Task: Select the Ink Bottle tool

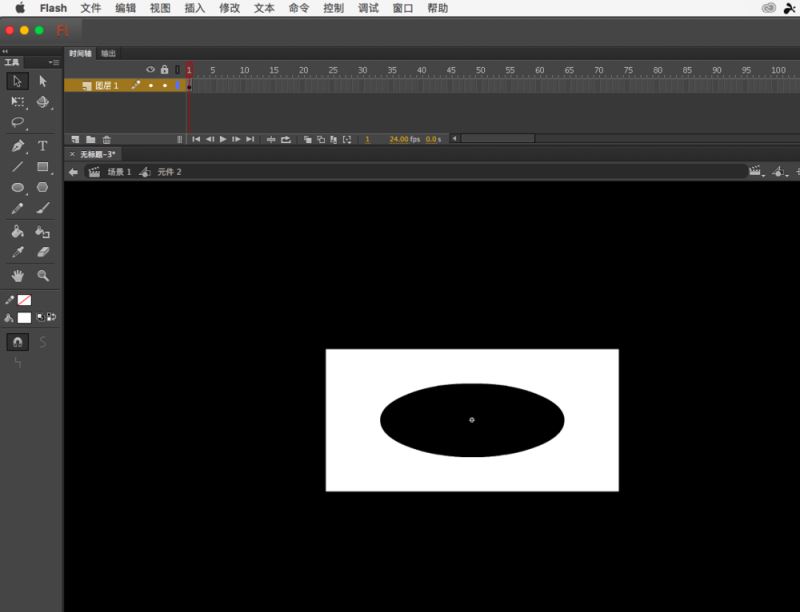Action: pyautogui.click(x=43, y=232)
